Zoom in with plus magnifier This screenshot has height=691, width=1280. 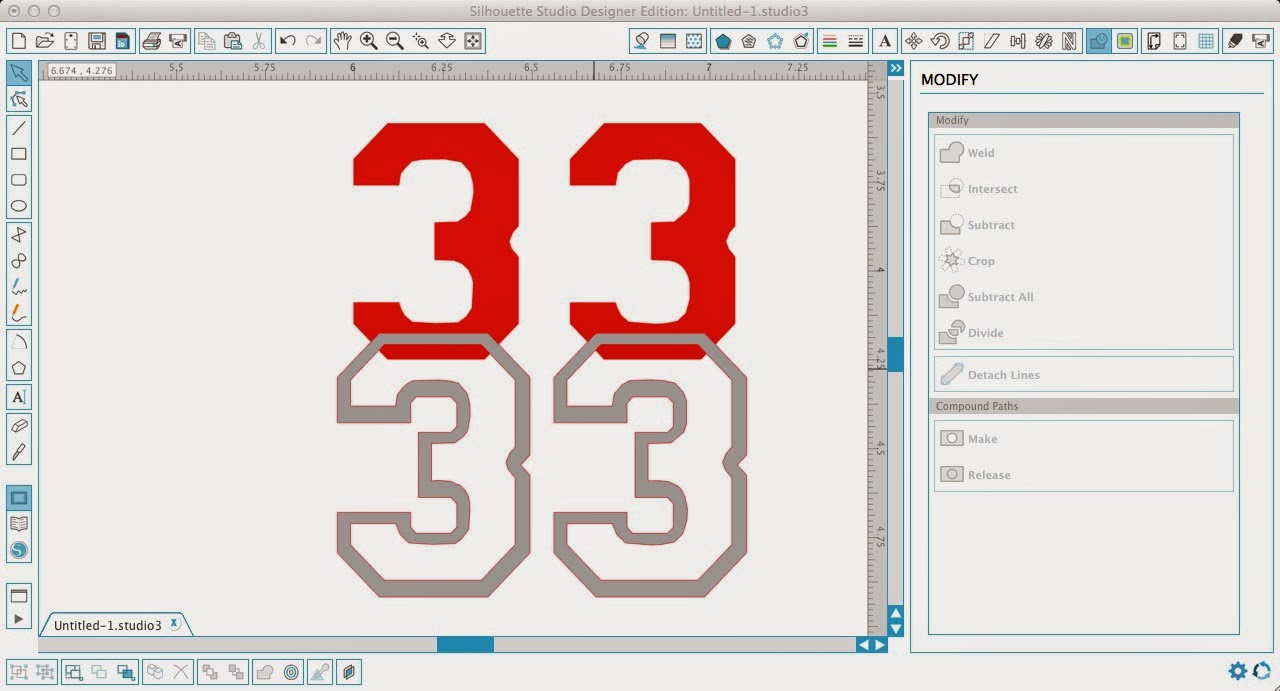pyautogui.click(x=369, y=41)
